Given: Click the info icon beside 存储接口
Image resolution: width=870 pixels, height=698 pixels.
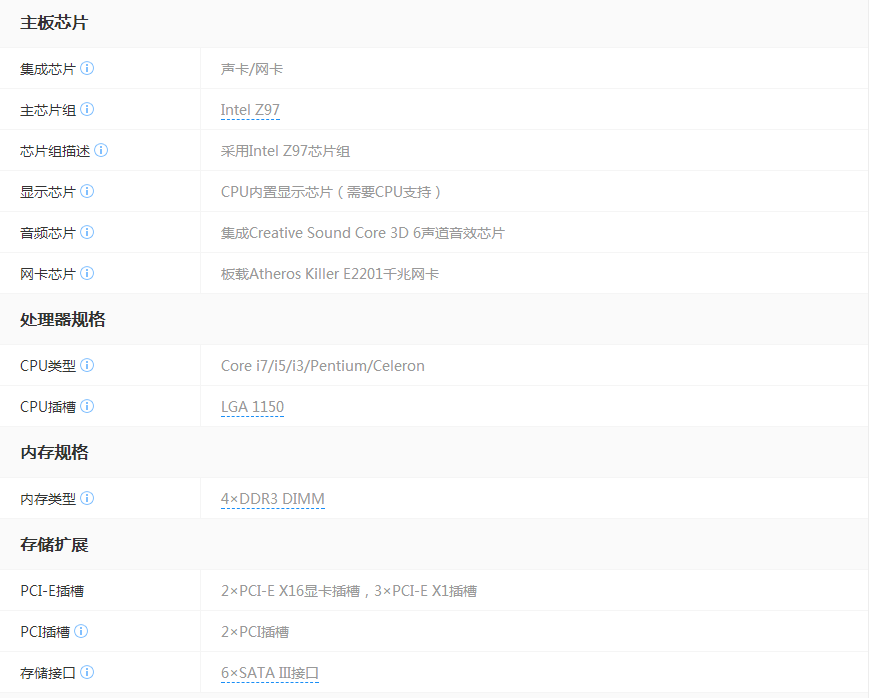Looking at the screenshot, I should pos(87,672).
